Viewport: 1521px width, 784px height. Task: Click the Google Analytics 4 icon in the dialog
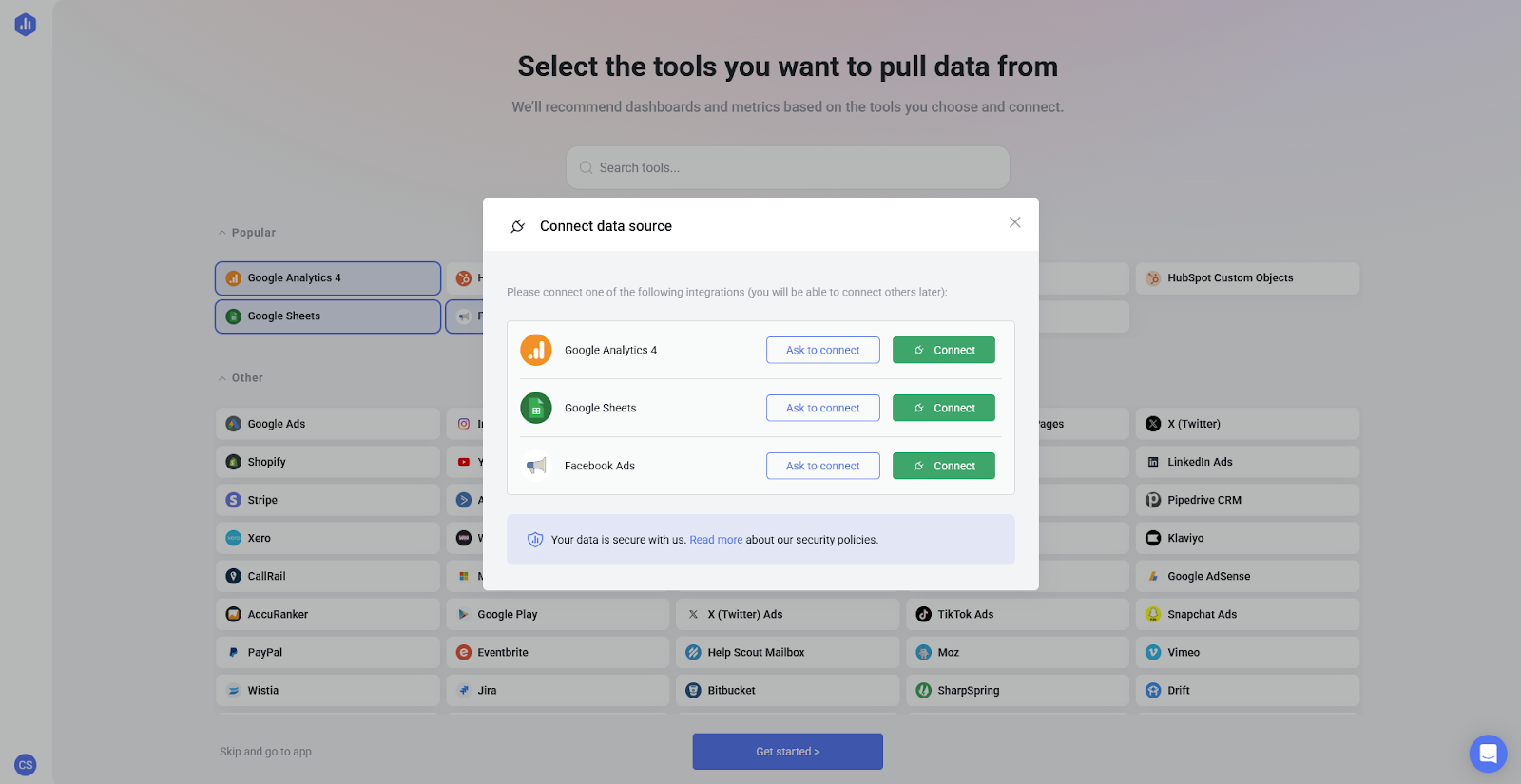coord(536,350)
